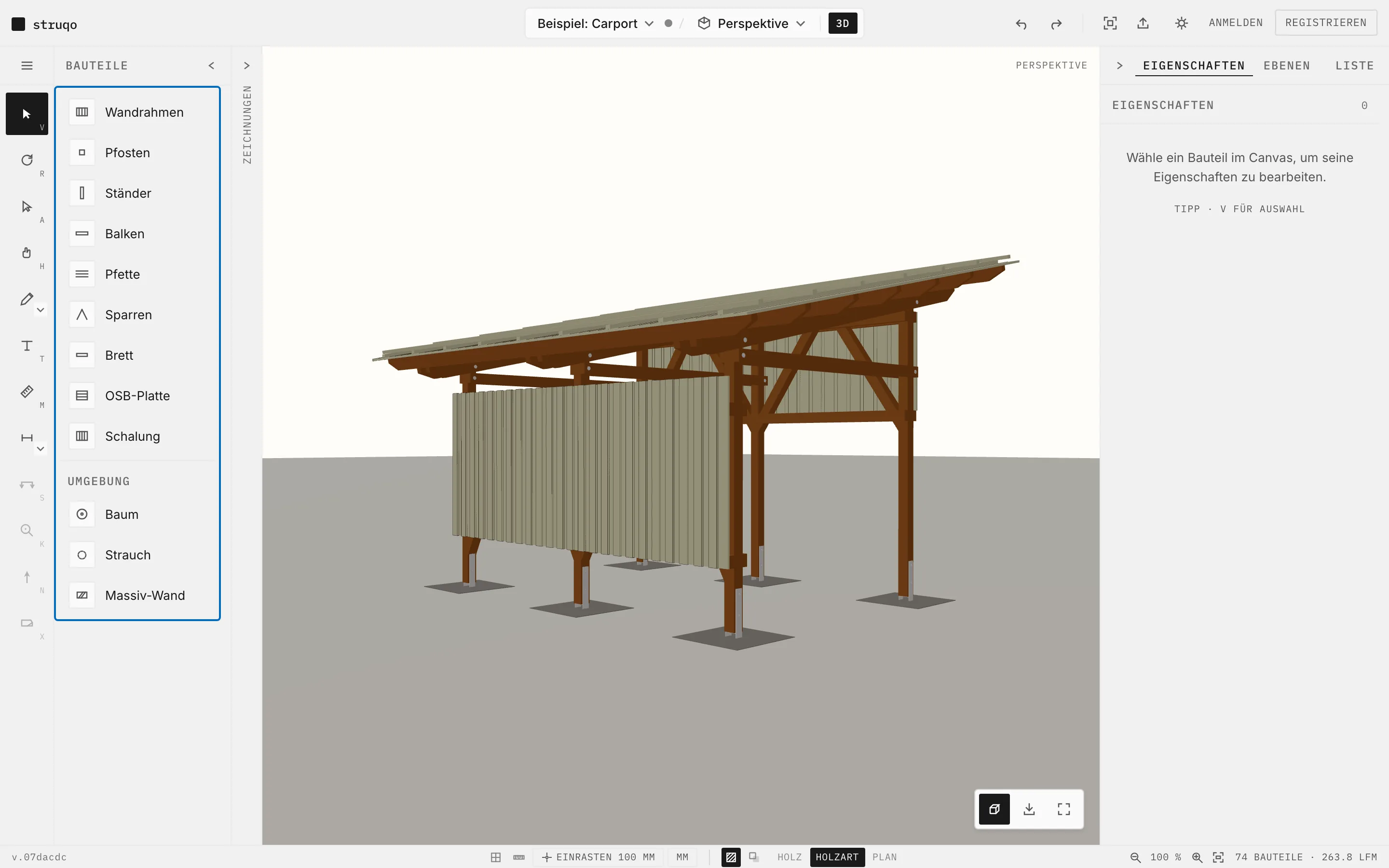Expand the Zeichnungen panel
The height and width of the screenshot is (868, 1389).
(247, 66)
